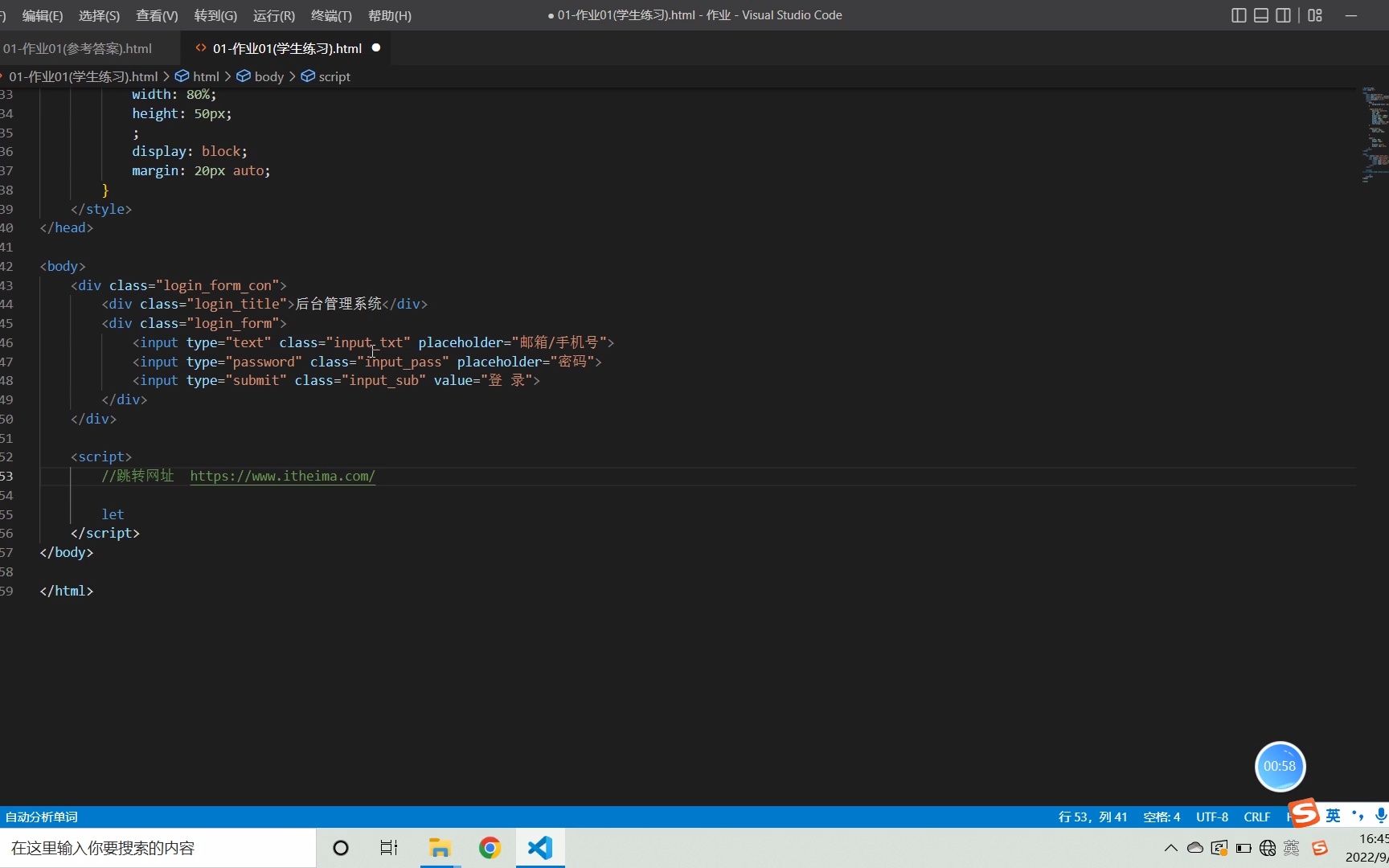
Task: Click the cube icon beside script breadcrumb
Action: (x=308, y=76)
